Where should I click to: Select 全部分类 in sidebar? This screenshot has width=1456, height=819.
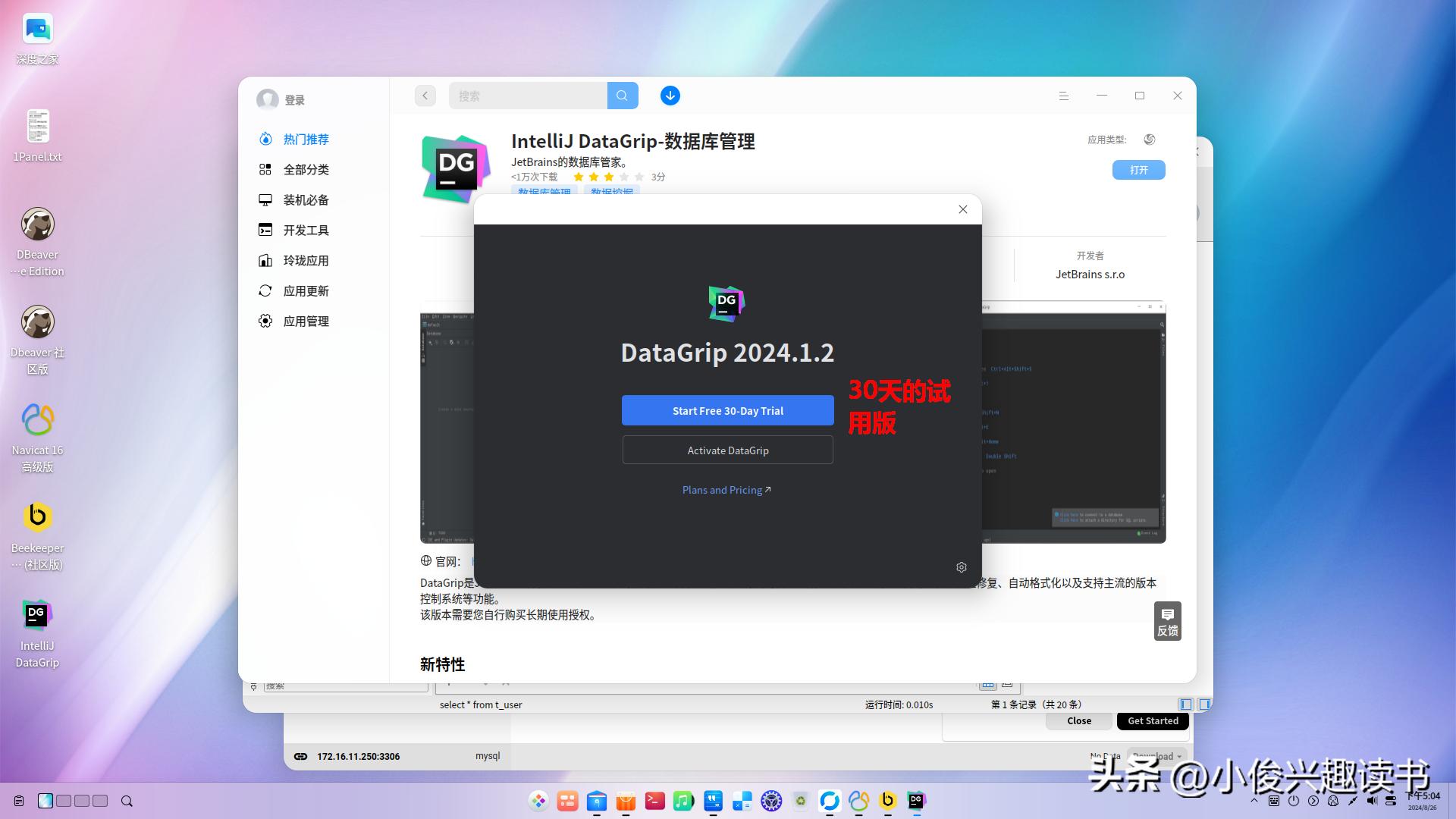[306, 169]
